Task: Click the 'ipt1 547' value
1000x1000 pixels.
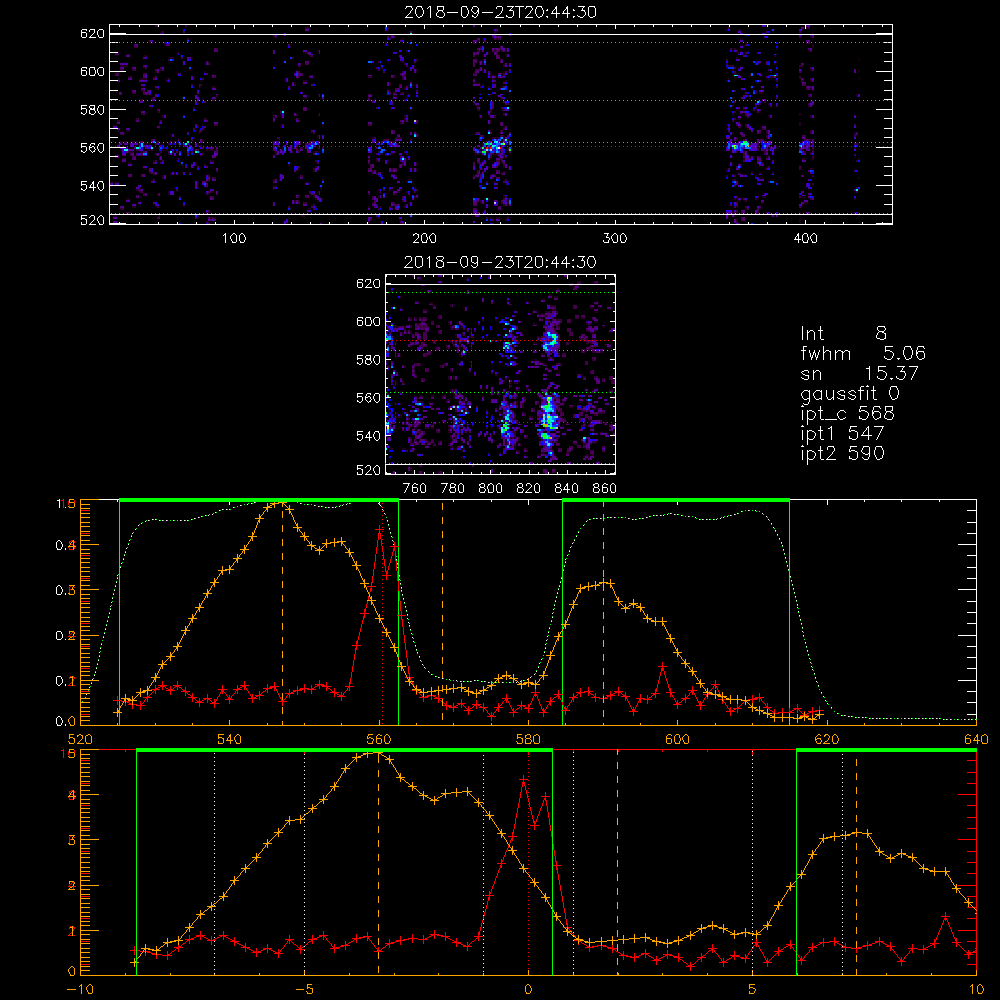Action: click(842, 434)
